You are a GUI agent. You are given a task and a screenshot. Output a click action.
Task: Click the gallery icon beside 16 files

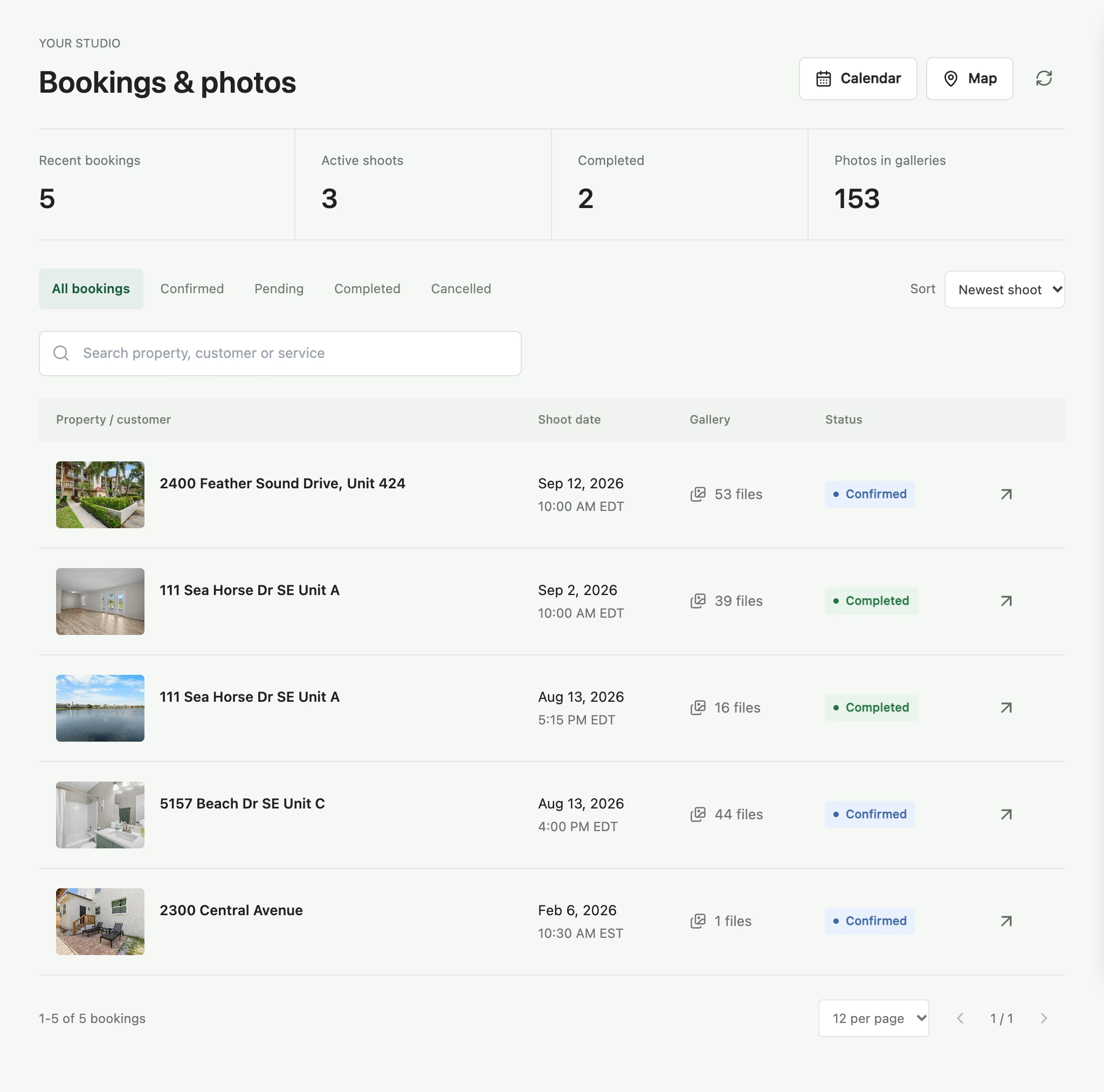(x=698, y=708)
